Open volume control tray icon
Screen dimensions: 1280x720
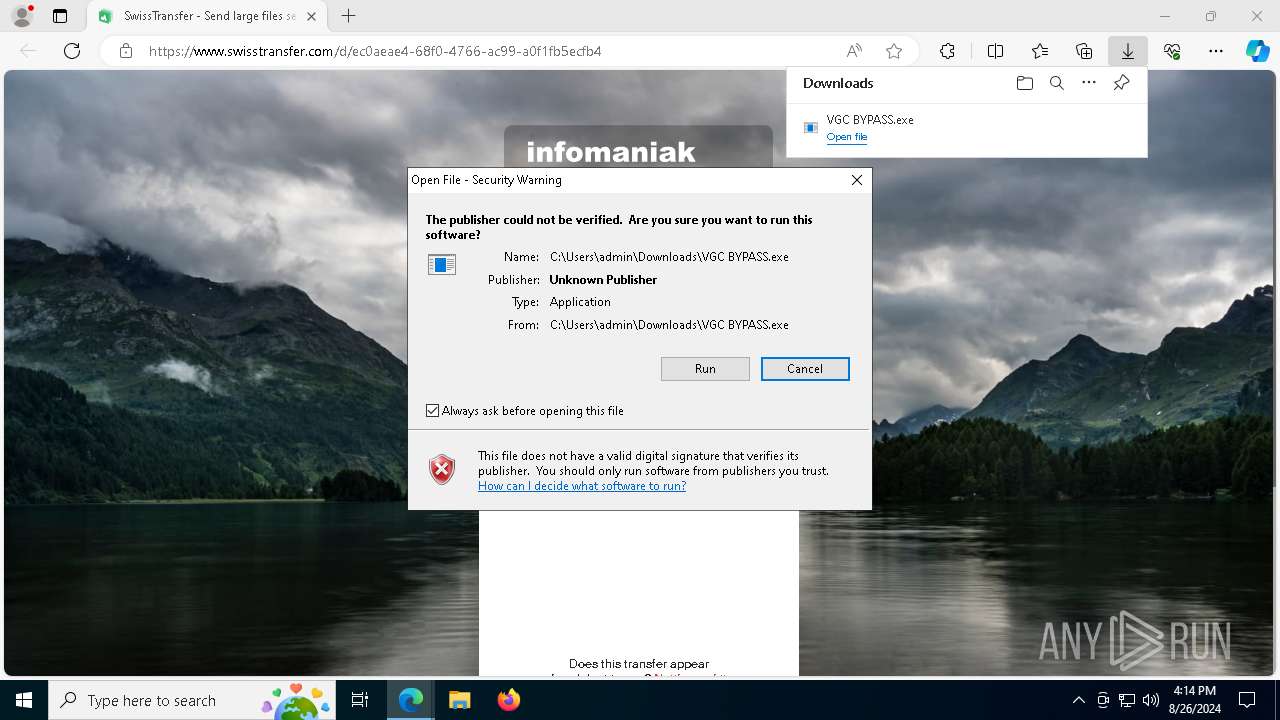[x=1151, y=700]
